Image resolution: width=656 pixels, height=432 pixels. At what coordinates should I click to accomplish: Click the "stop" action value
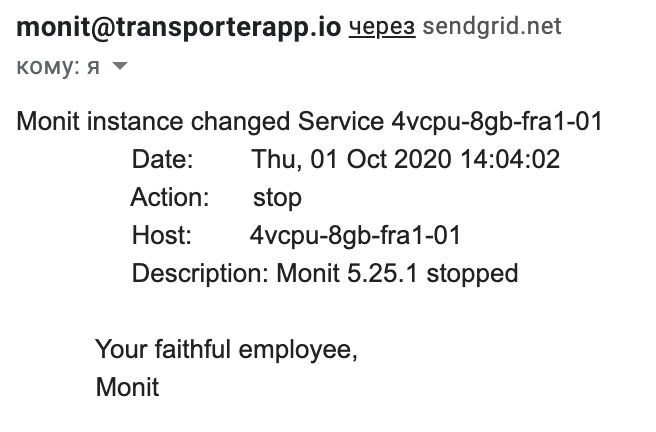pos(277,197)
